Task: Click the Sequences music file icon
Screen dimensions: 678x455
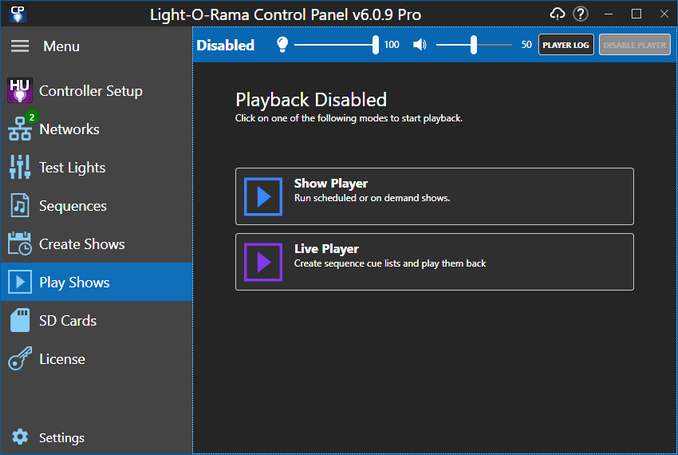Action: (x=20, y=205)
